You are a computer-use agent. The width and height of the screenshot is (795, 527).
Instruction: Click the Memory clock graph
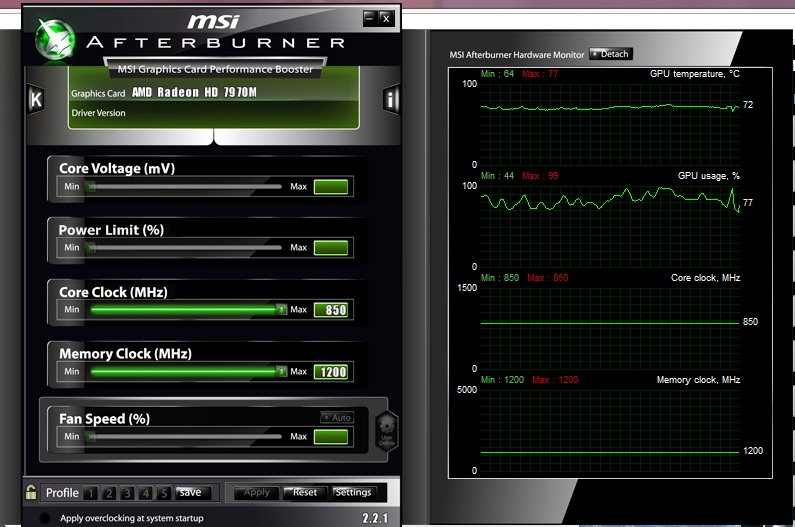pos(610,430)
